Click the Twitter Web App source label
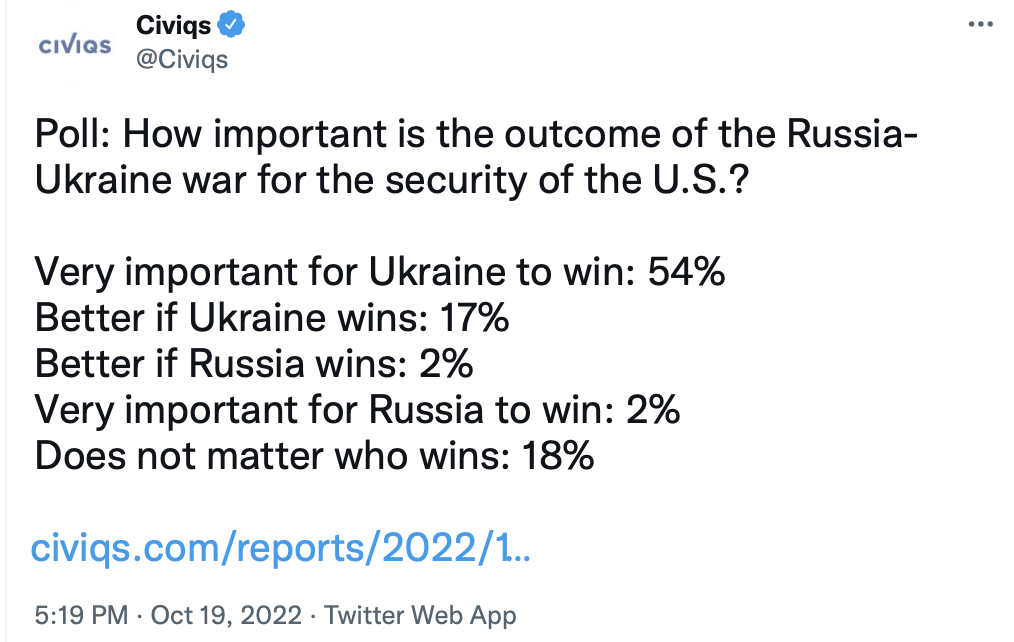This screenshot has height=642, width=1014. [420, 614]
